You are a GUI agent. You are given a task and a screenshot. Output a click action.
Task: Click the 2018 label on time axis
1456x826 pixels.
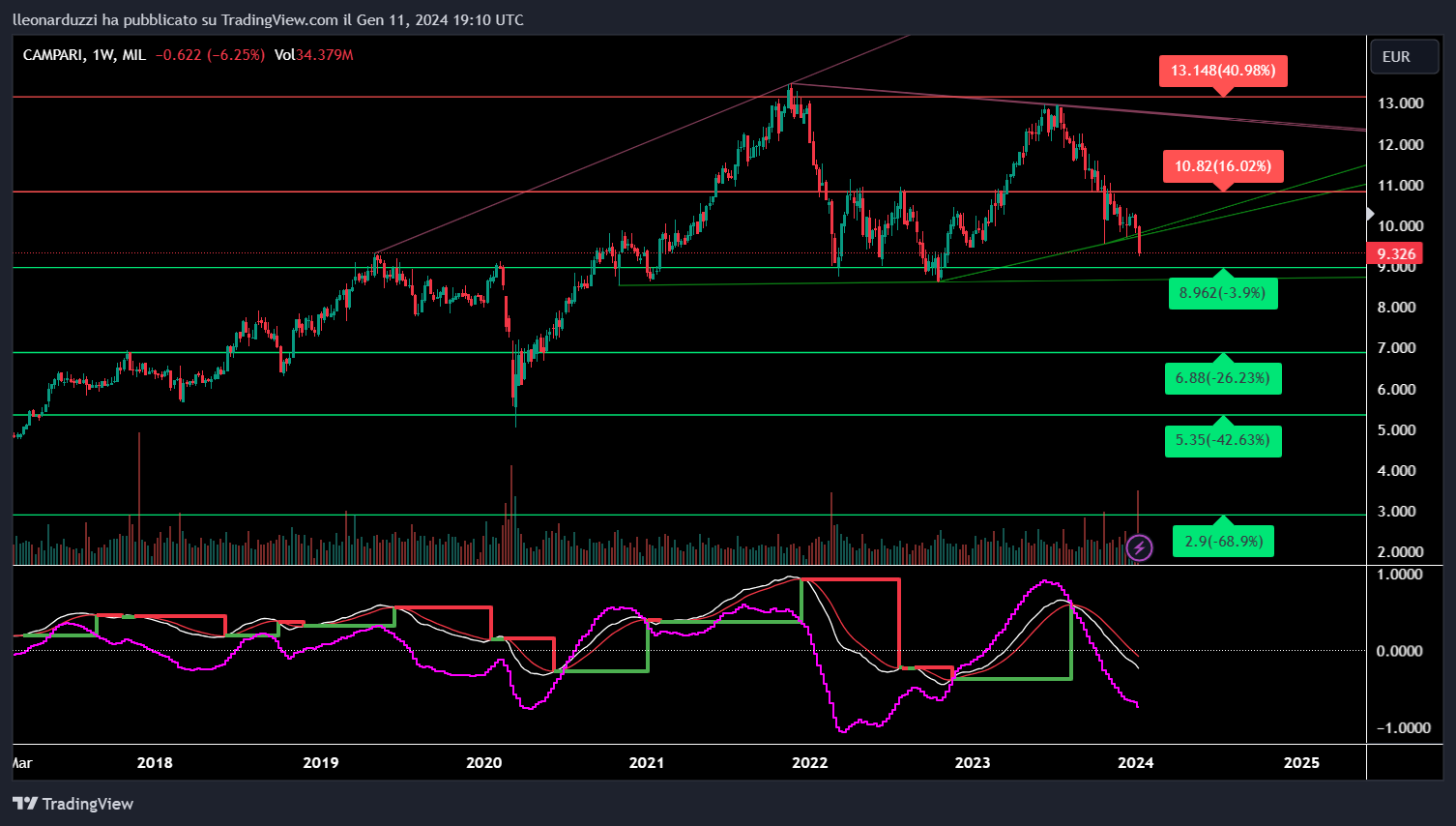[155, 762]
